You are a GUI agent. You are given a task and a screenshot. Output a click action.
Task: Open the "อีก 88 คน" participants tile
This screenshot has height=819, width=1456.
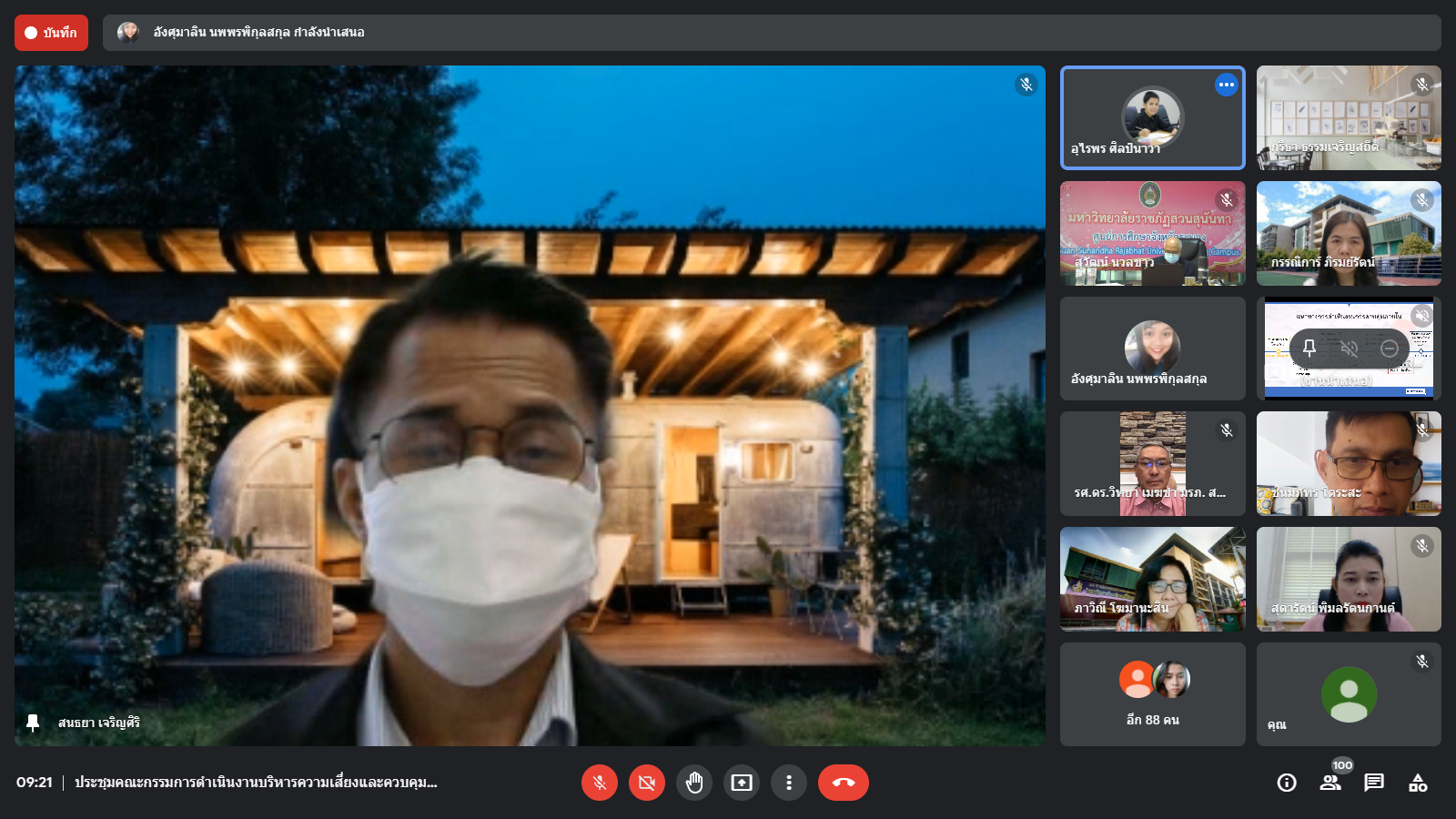[x=1152, y=694]
